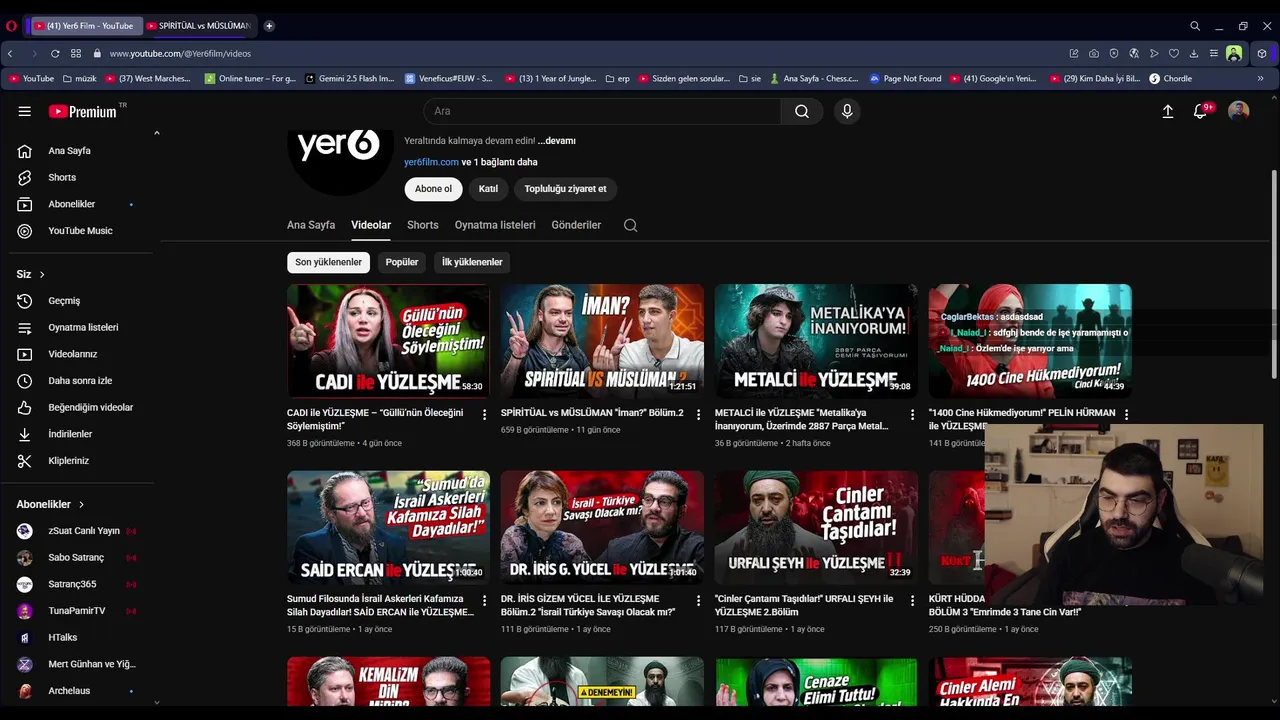
Task: Start voice search with the microphone
Action: 847,111
